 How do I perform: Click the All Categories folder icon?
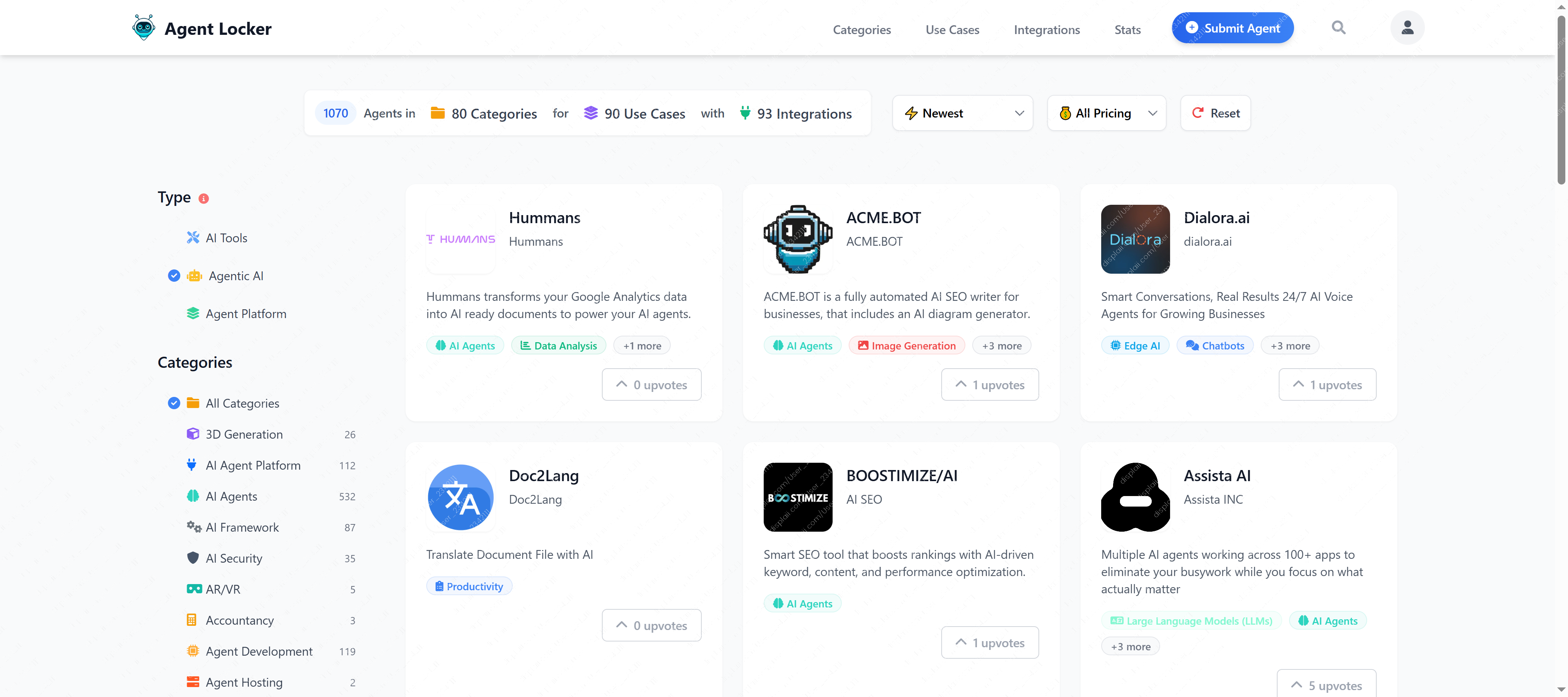click(x=193, y=403)
